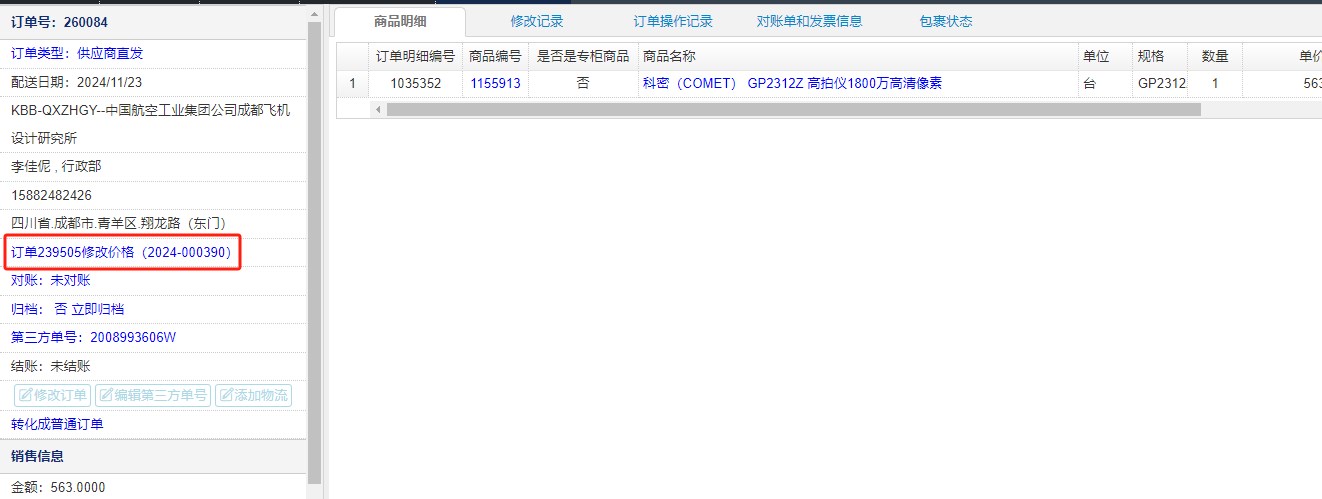Screen dimensions: 1322x499
Task: Click the 数量 column header
Action: click(1215, 56)
